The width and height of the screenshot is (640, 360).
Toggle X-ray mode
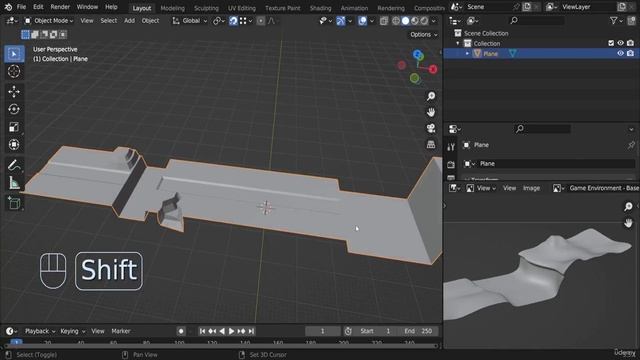(x=384, y=21)
